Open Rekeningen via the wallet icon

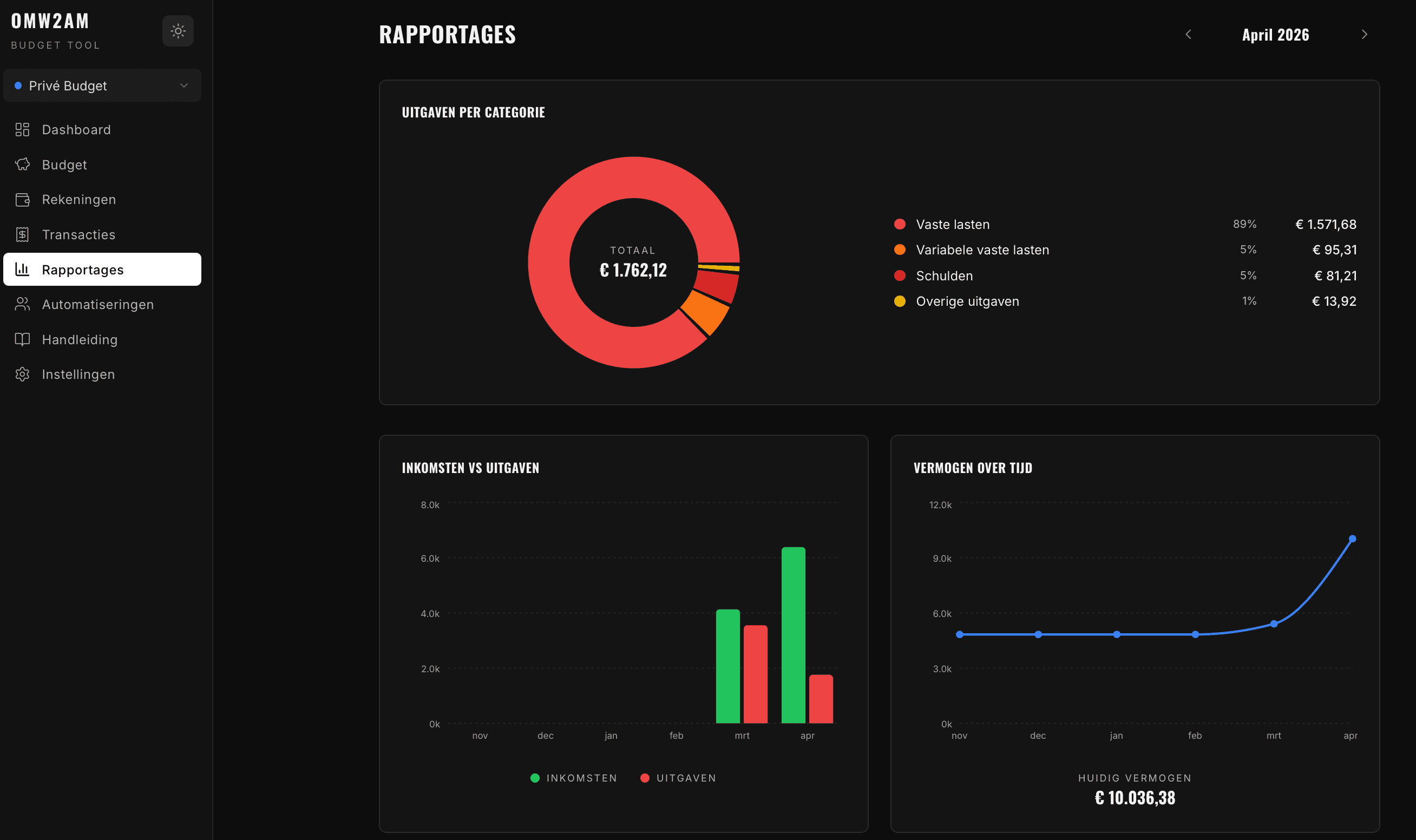(x=23, y=199)
